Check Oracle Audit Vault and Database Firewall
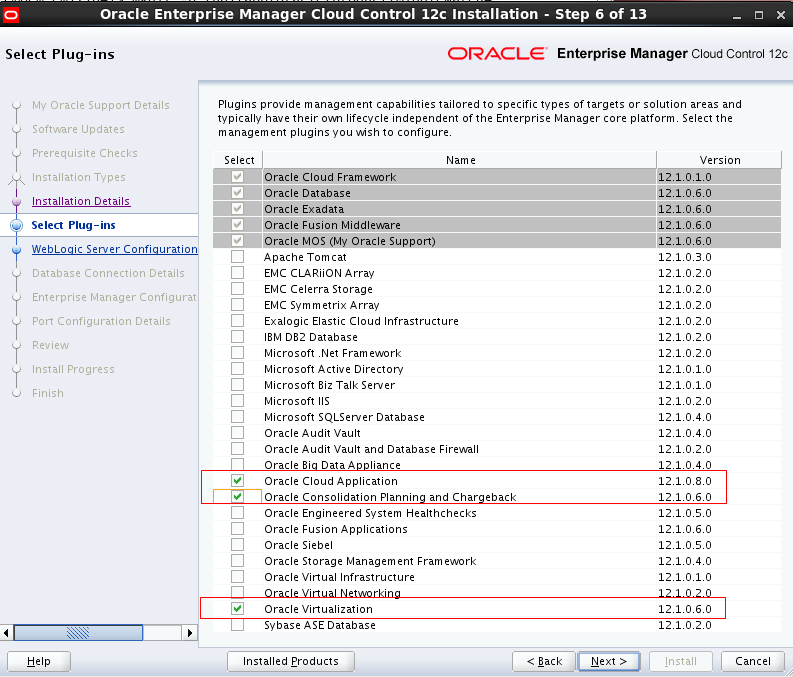The height and width of the screenshot is (677, 793). point(237,449)
